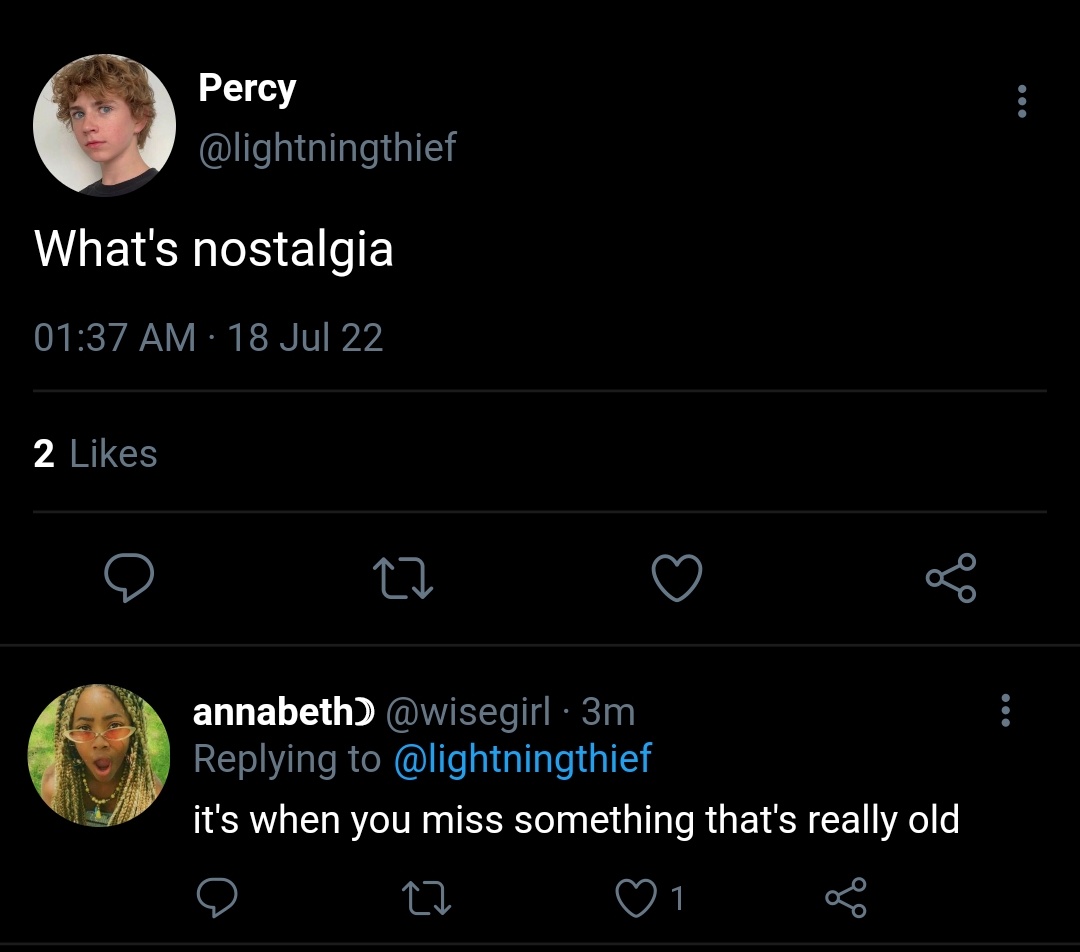
Task: Like annabeth's reply with the heart icon
Action: pos(635,898)
